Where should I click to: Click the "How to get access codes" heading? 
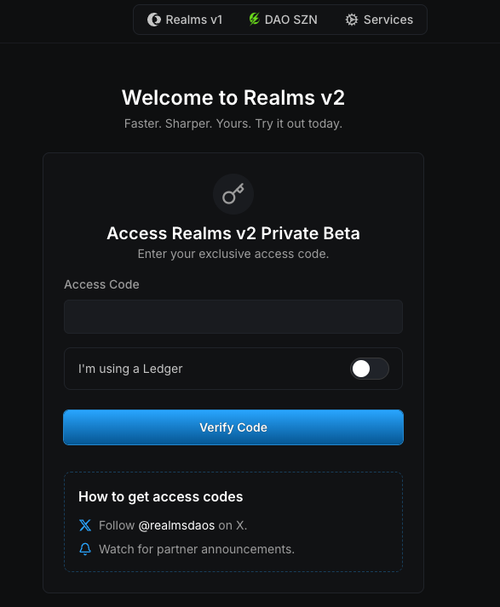[x=161, y=497]
